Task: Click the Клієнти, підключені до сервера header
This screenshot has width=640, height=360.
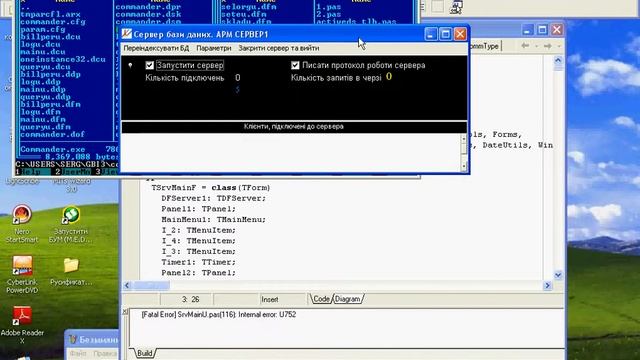Action: point(294,127)
